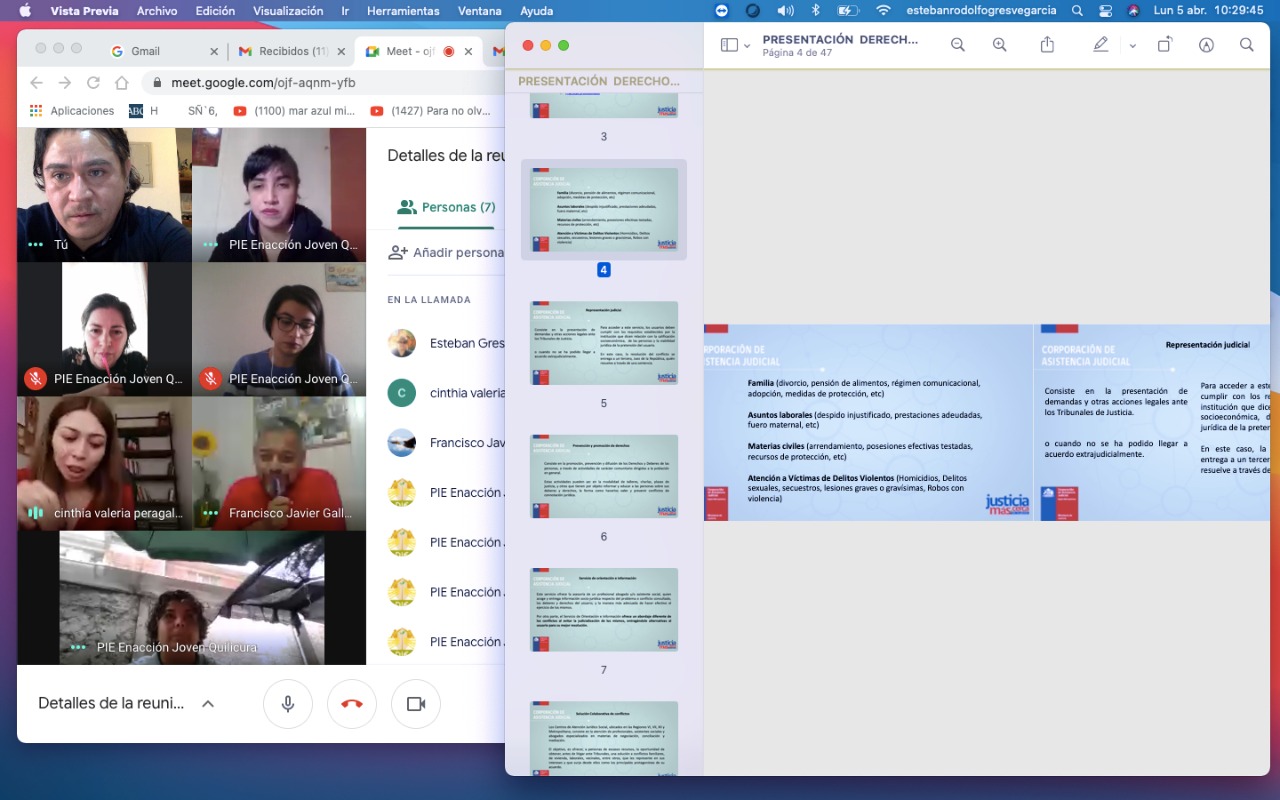Click the meet.google.com address bar
This screenshot has width=1280, height=800.
point(324,83)
